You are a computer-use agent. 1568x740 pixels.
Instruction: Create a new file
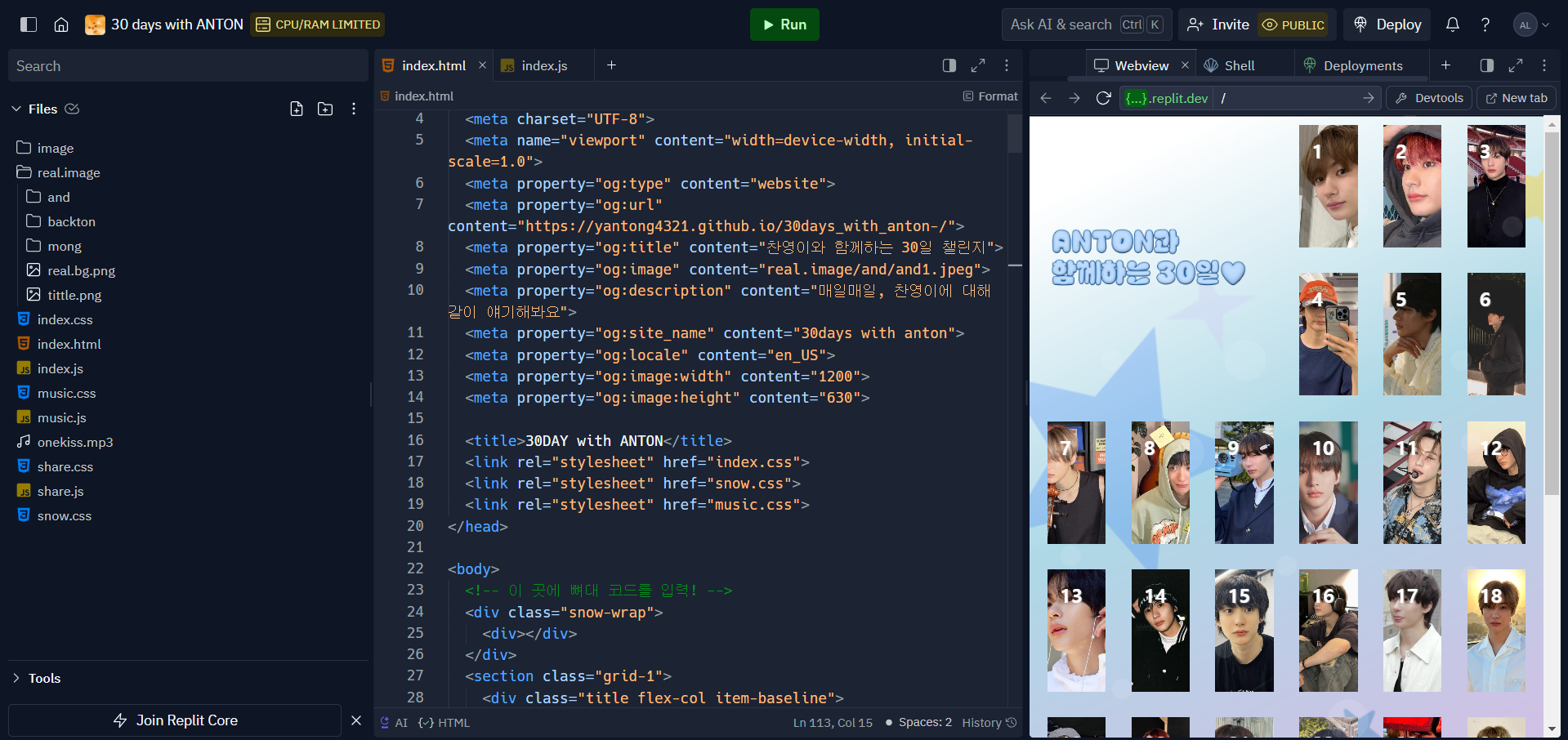(x=297, y=109)
